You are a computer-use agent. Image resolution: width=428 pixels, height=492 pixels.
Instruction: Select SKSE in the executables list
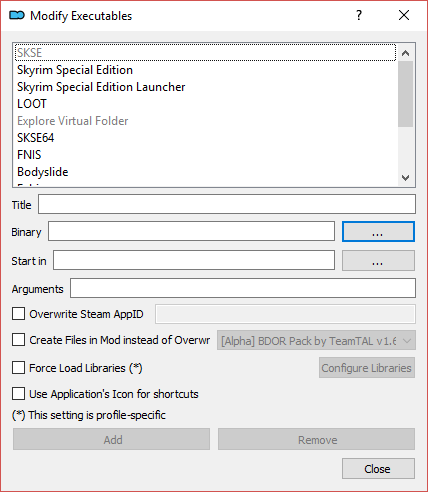pyautogui.click(x=205, y=53)
